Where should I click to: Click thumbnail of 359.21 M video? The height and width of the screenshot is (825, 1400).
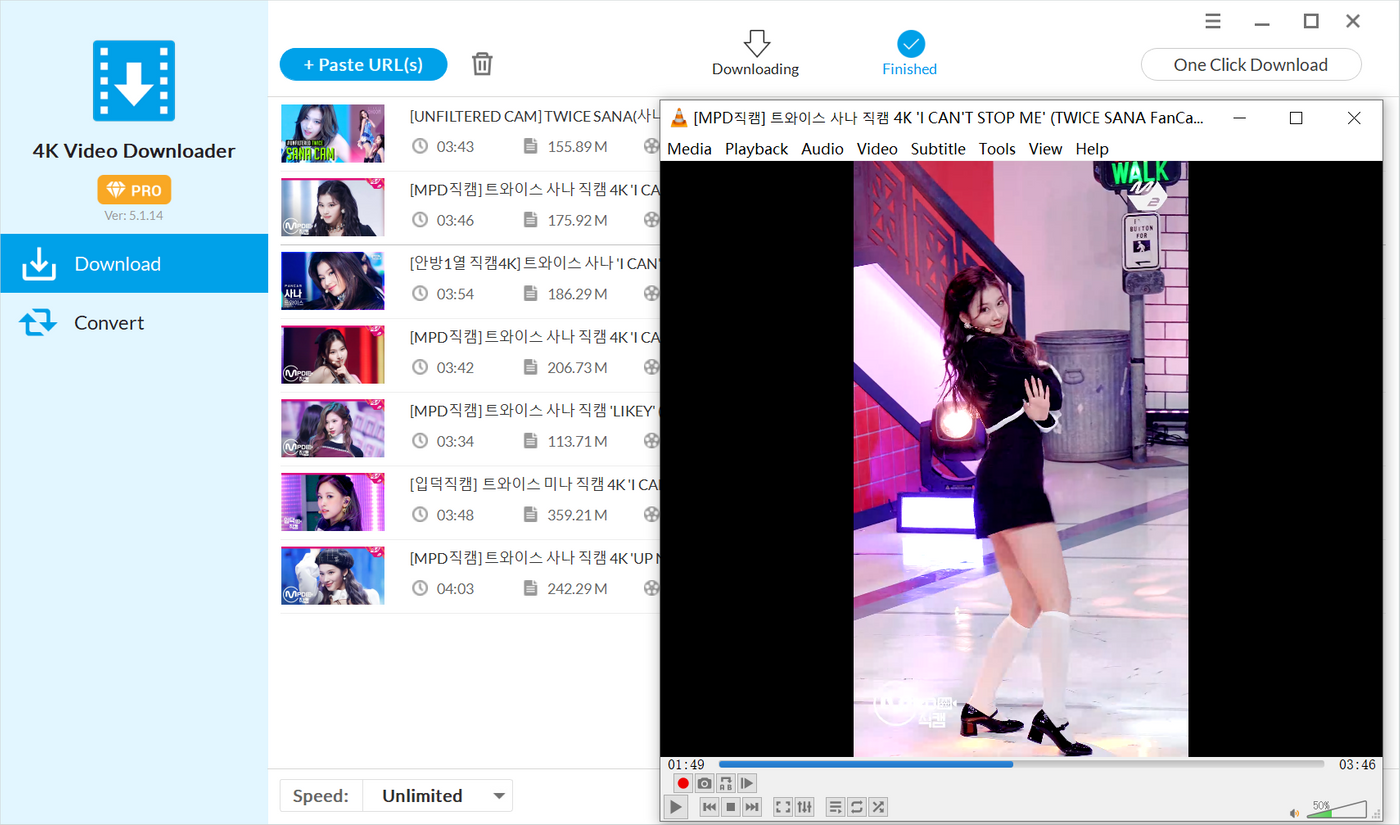pos(333,503)
